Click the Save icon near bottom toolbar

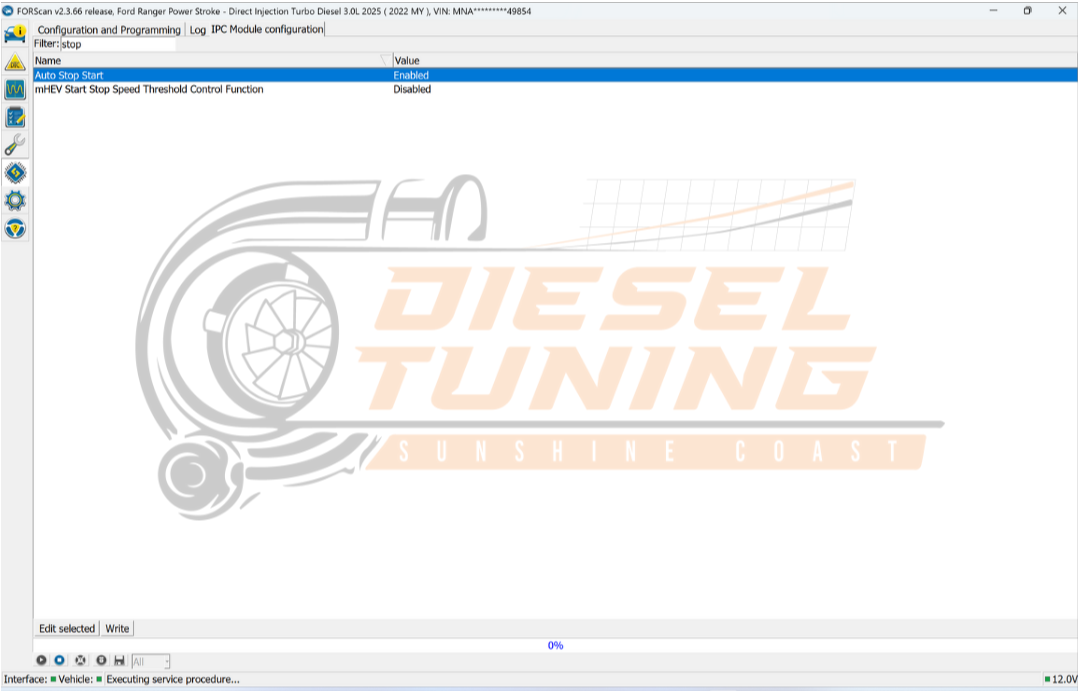pyautogui.click(x=119, y=660)
